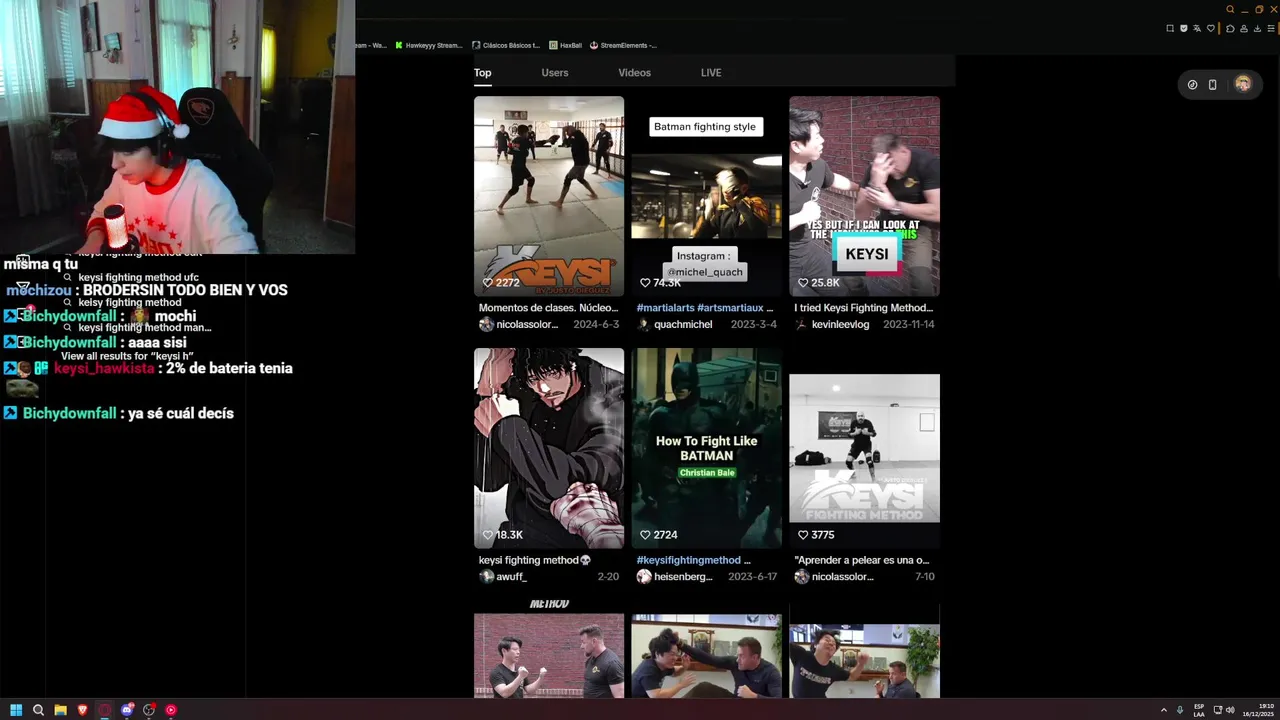This screenshot has height=720, width=1280.
Task: Click the 25.8K likes heart icon
Action: click(x=802, y=283)
